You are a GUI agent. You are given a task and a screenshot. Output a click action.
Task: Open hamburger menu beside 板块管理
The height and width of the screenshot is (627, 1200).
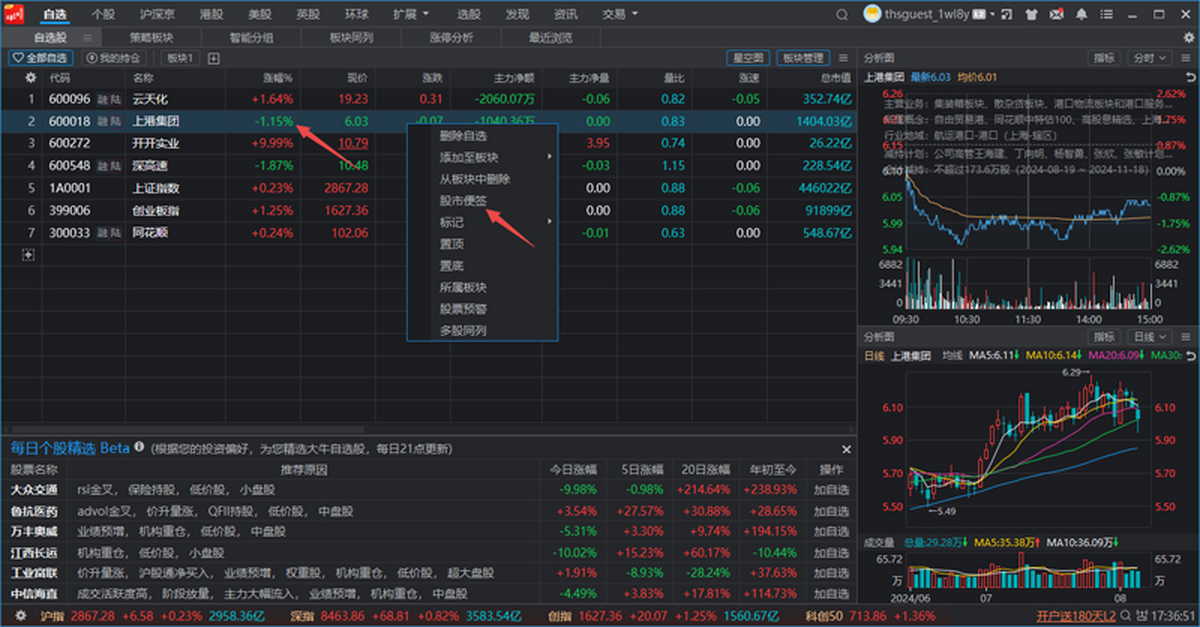843,58
